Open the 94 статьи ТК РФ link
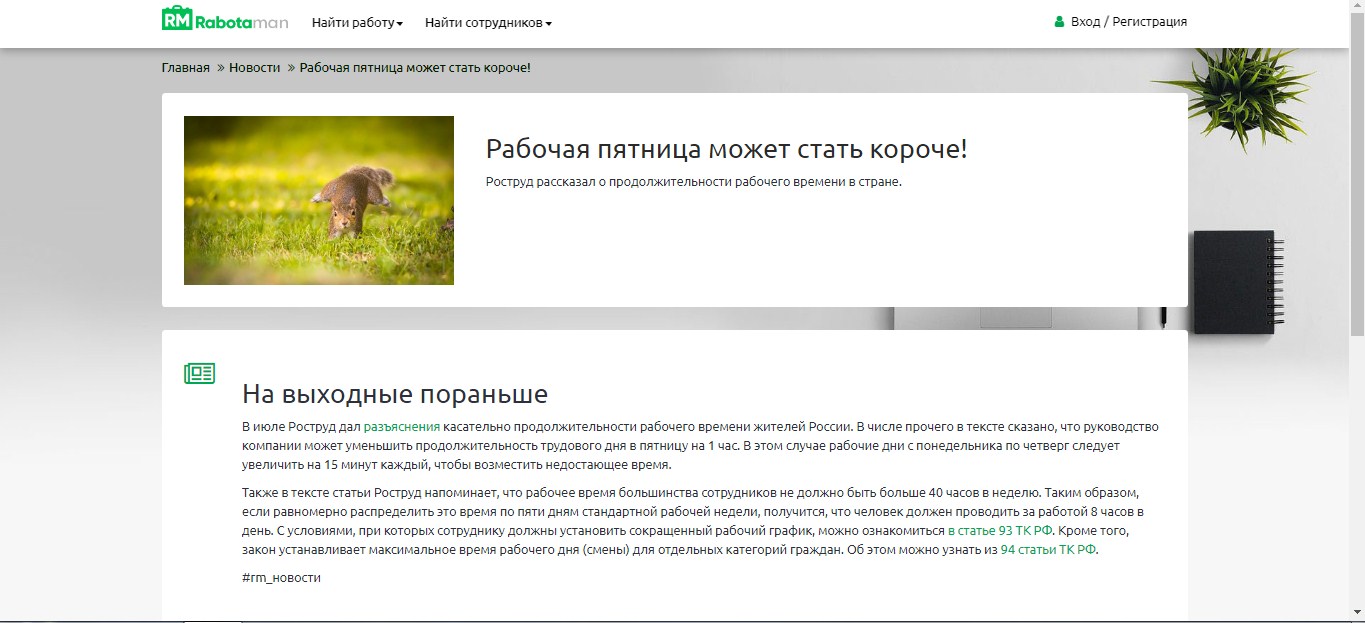The width and height of the screenshot is (1365, 623). [x=1049, y=549]
